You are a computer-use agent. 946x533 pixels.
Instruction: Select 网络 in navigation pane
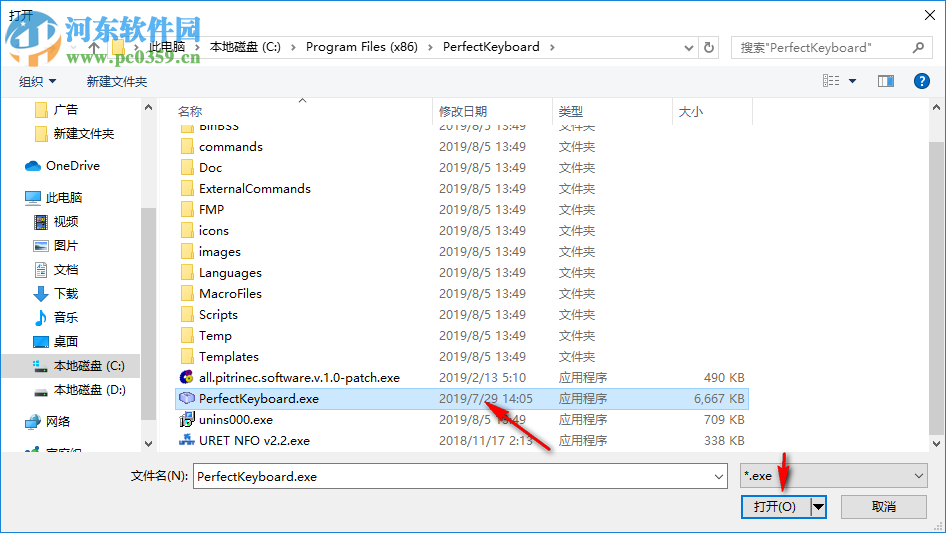click(48, 421)
